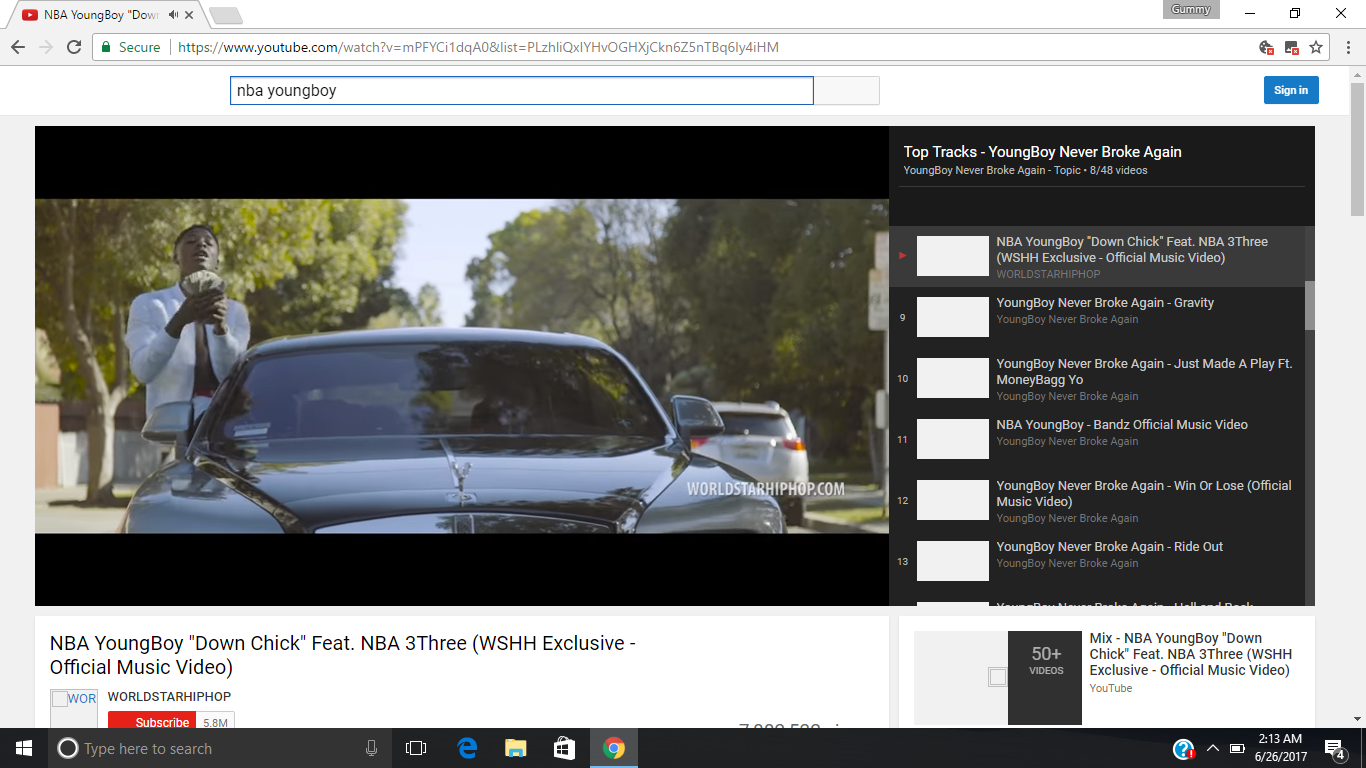1366x768 pixels.
Task: Go back using the browser back arrow
Action: (x=18, y=47)
